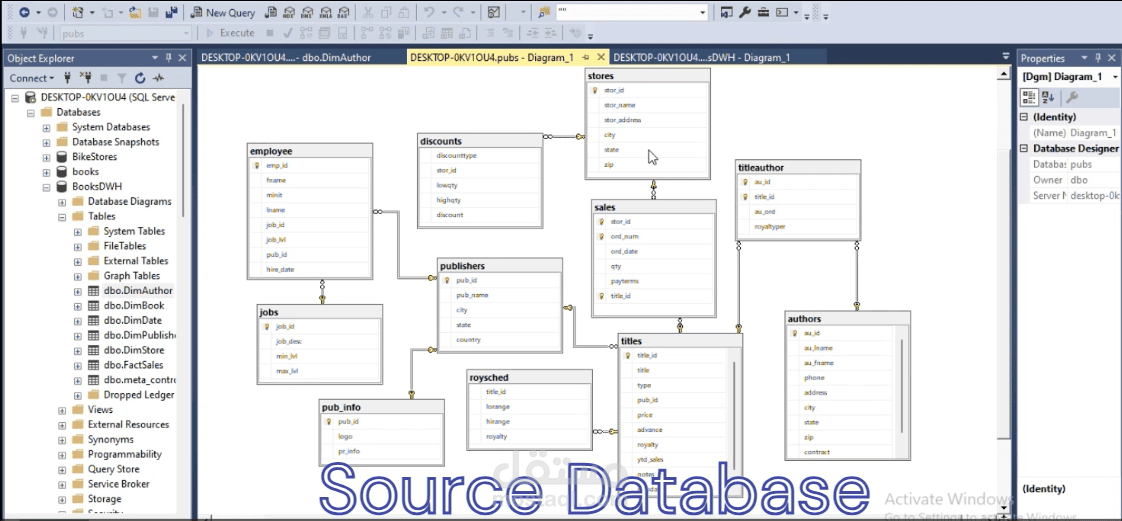Click the Undo arrow icon

[x=429, y=13]
